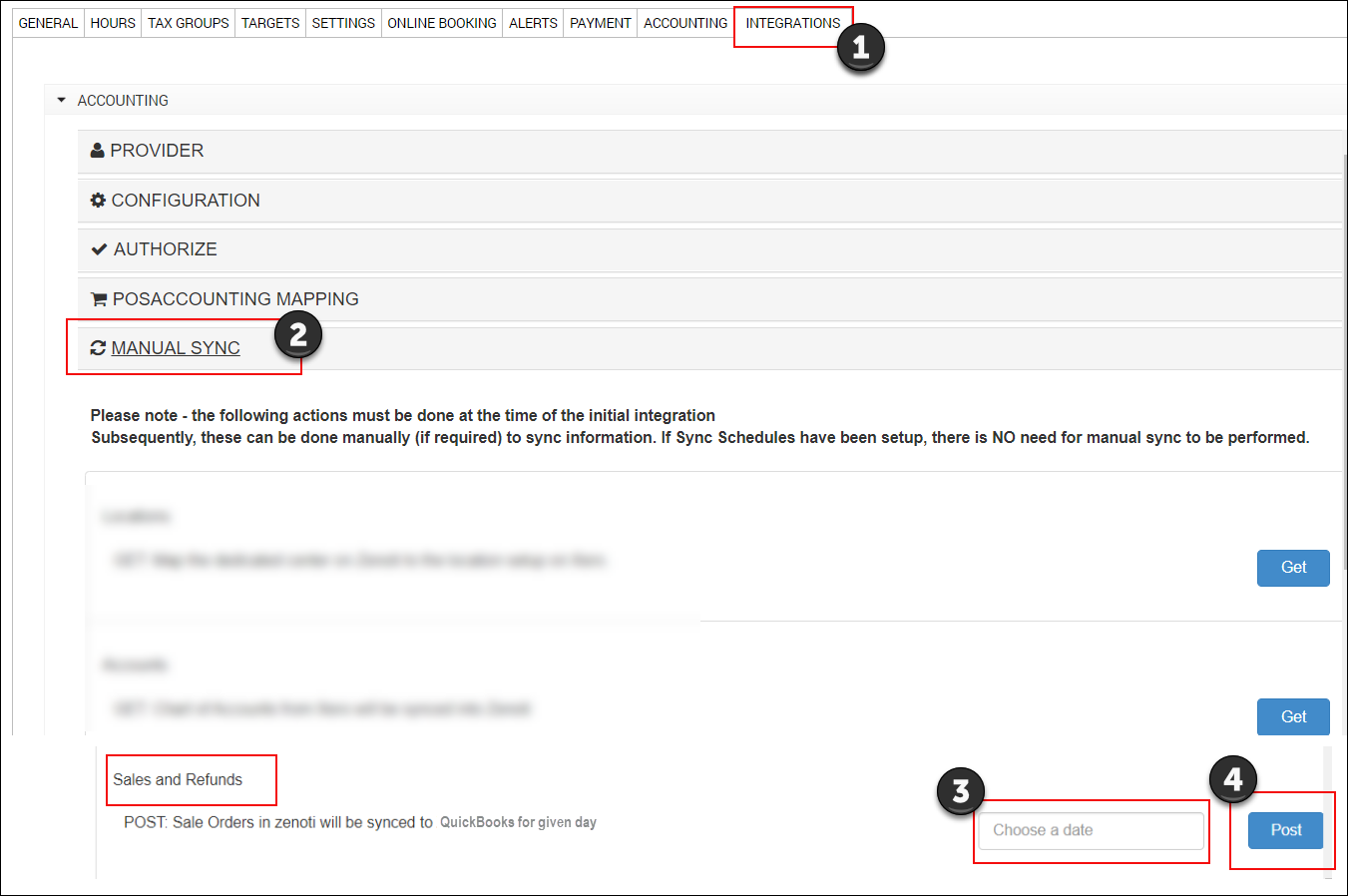Expand the CONFIGURATION section
This screenshot has height=896, width=1348.
[709, 201]
